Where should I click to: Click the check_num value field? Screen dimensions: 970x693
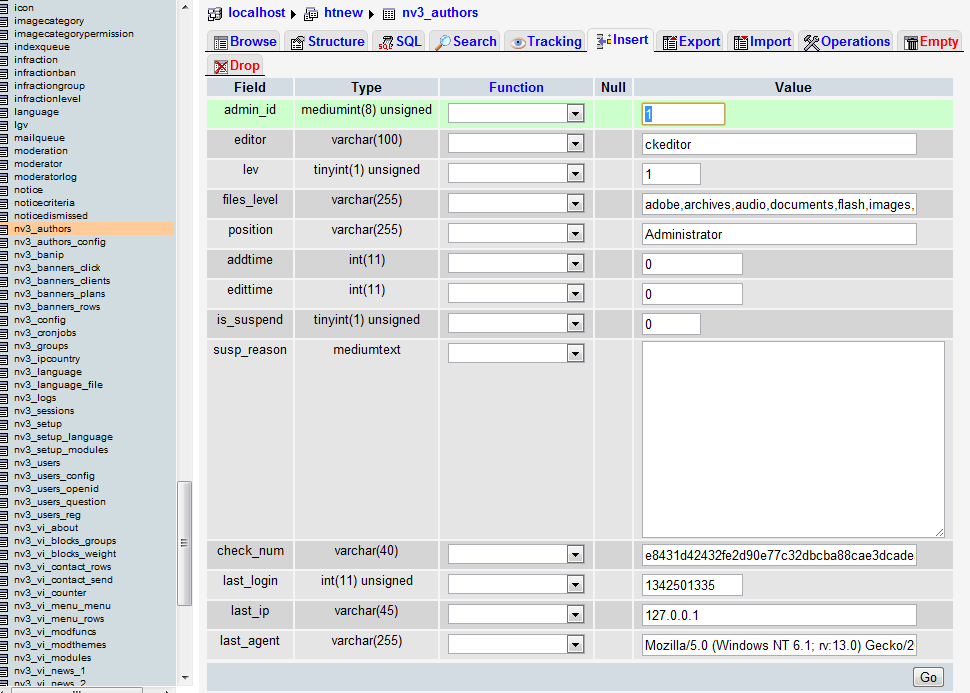coord(779,555)
